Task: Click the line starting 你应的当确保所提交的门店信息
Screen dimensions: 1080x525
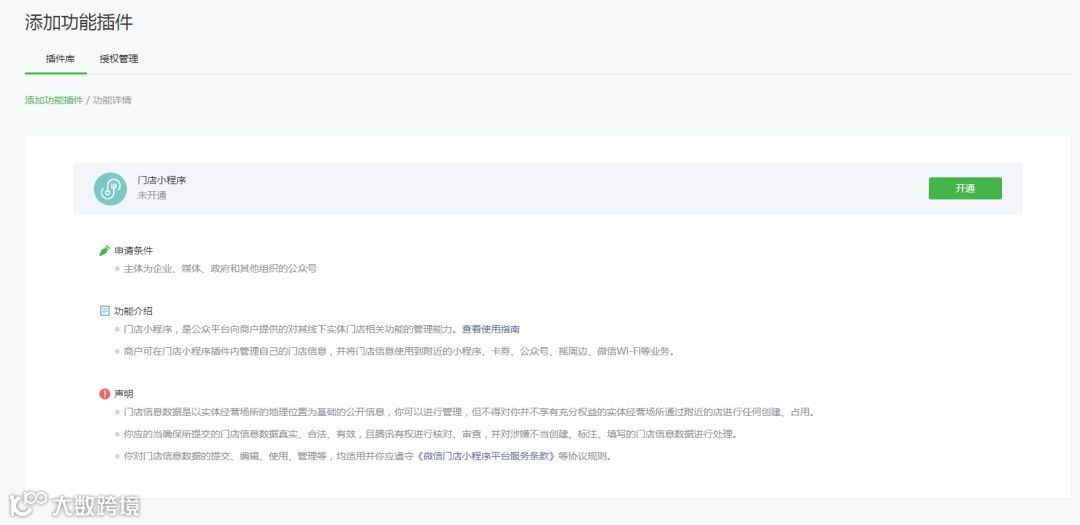Action: tap(431, 434)
